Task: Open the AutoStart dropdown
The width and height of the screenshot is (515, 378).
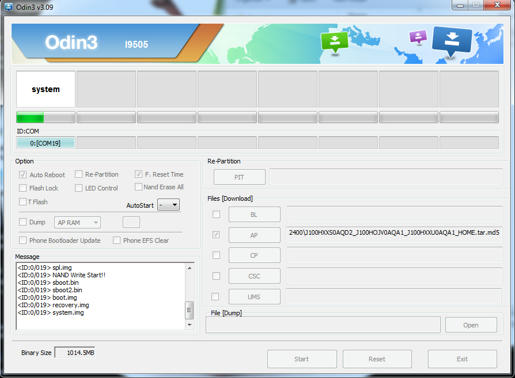Action: pyautogui.click(x=168, y=205)
